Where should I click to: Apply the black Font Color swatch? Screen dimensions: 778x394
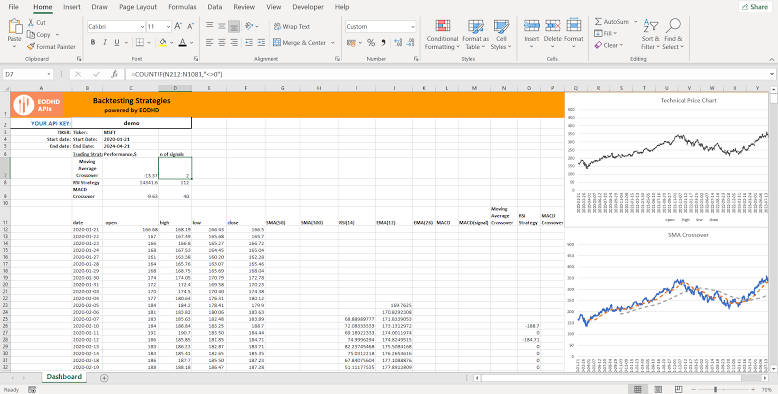click(x=183, y=43)
